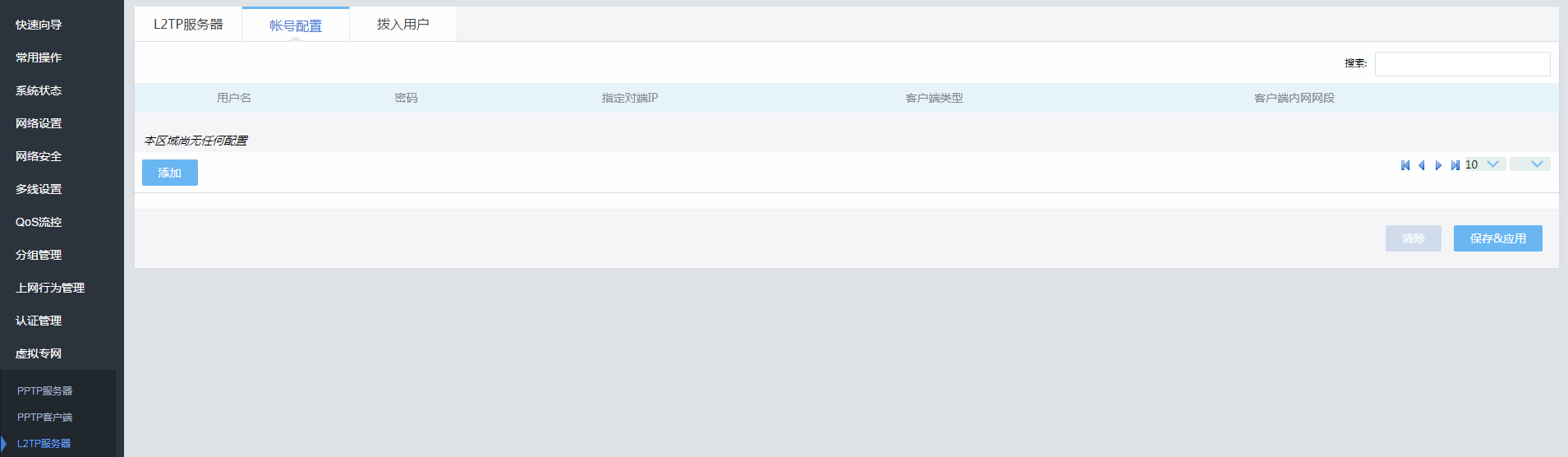Click the 添加 button
Image resolution: width=1568 pixels, height=457 pixels.
point(170,173)
